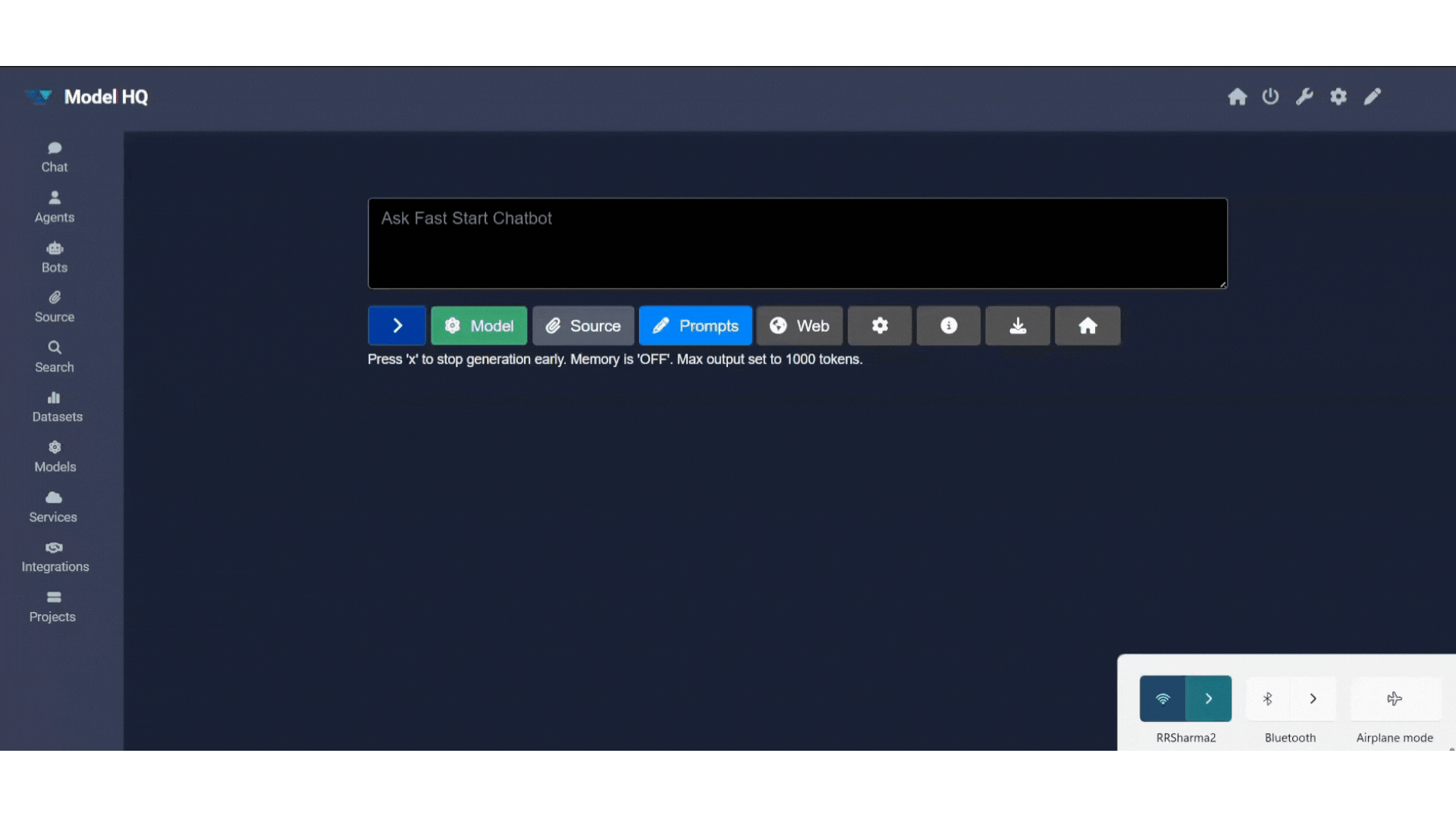Viewport: 1456px width, 819px height.
Task: Enable Airplane mode
Action: point(1395,698)
